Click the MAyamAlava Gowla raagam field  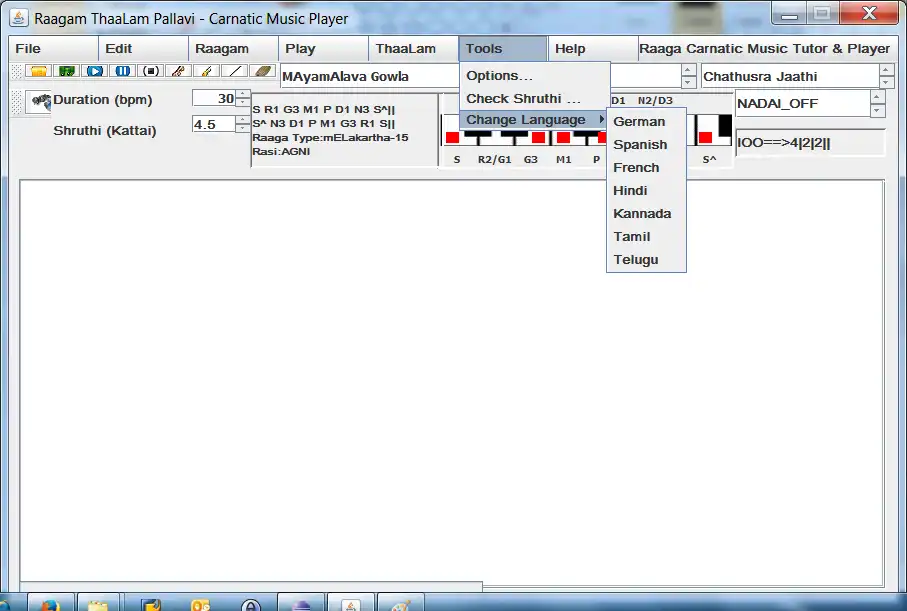tap(370, 76)
